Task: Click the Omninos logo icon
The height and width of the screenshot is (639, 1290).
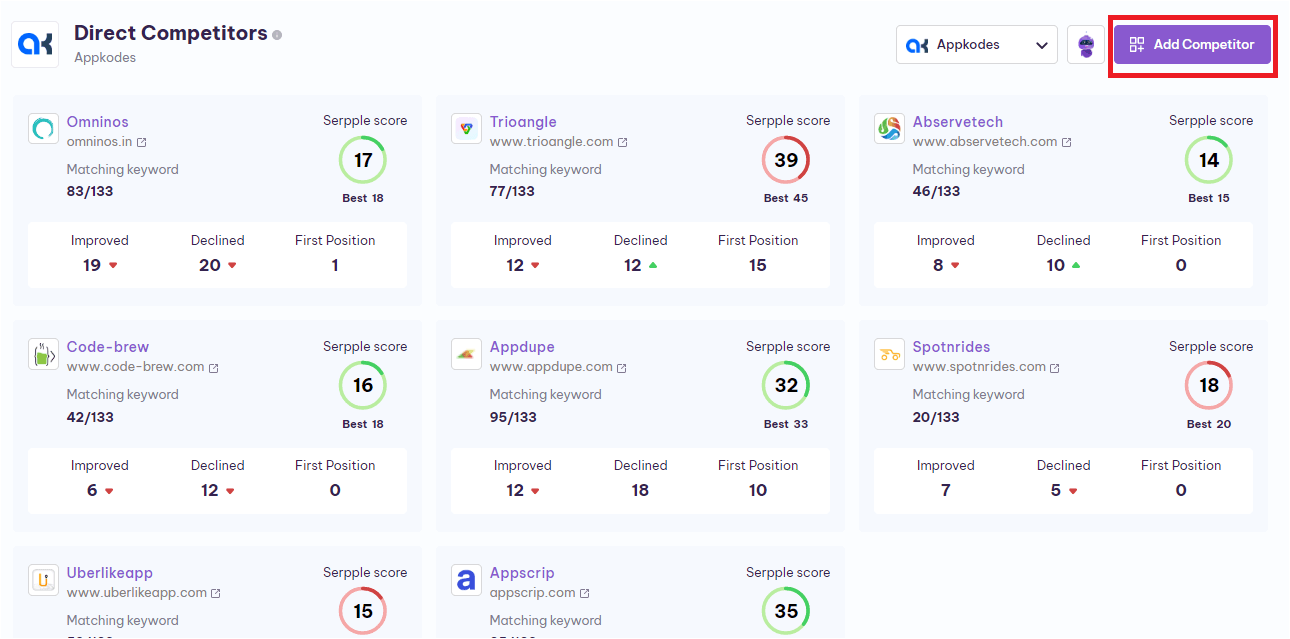Action: point(43,128)
